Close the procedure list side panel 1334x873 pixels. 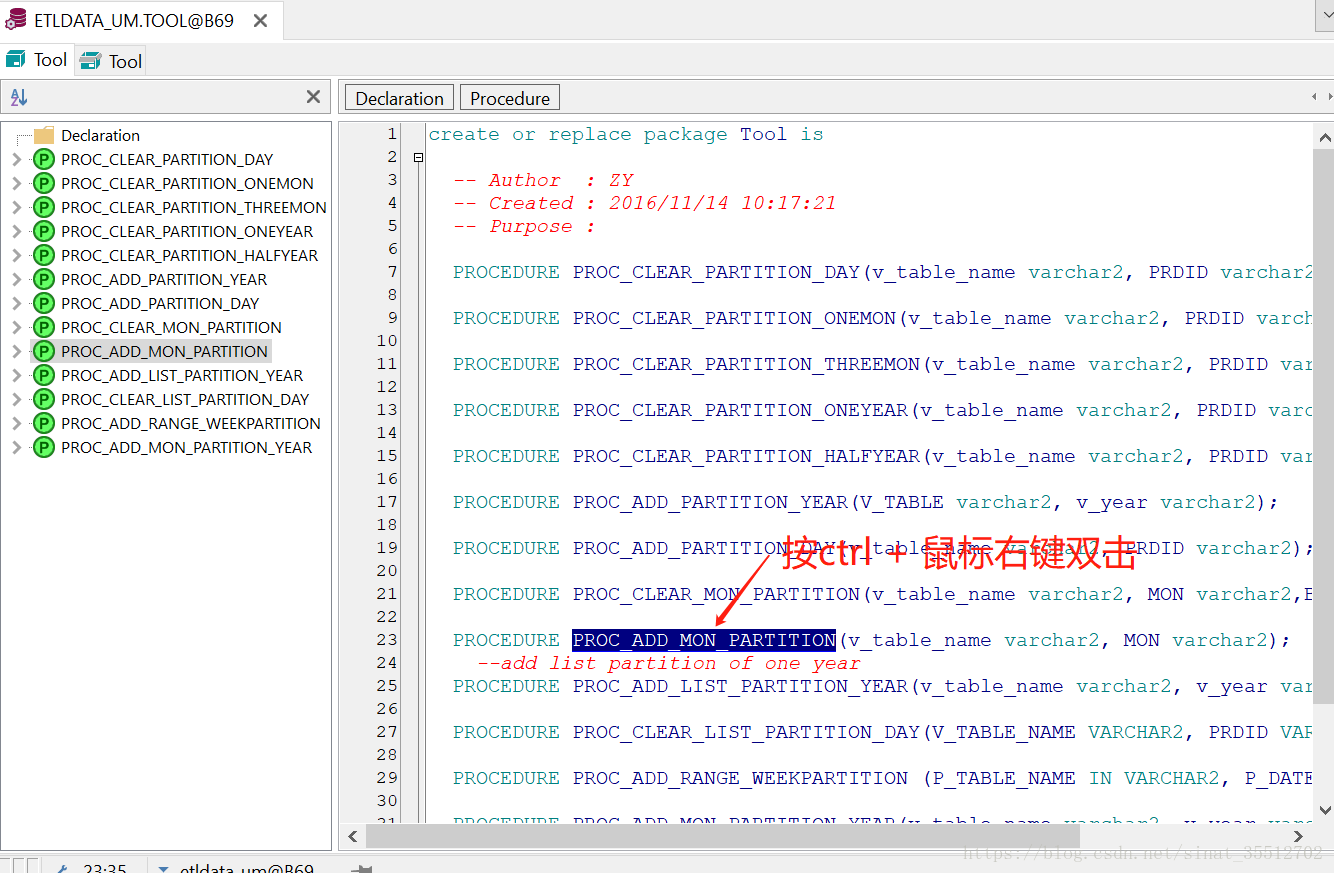[x=313, y=97]
